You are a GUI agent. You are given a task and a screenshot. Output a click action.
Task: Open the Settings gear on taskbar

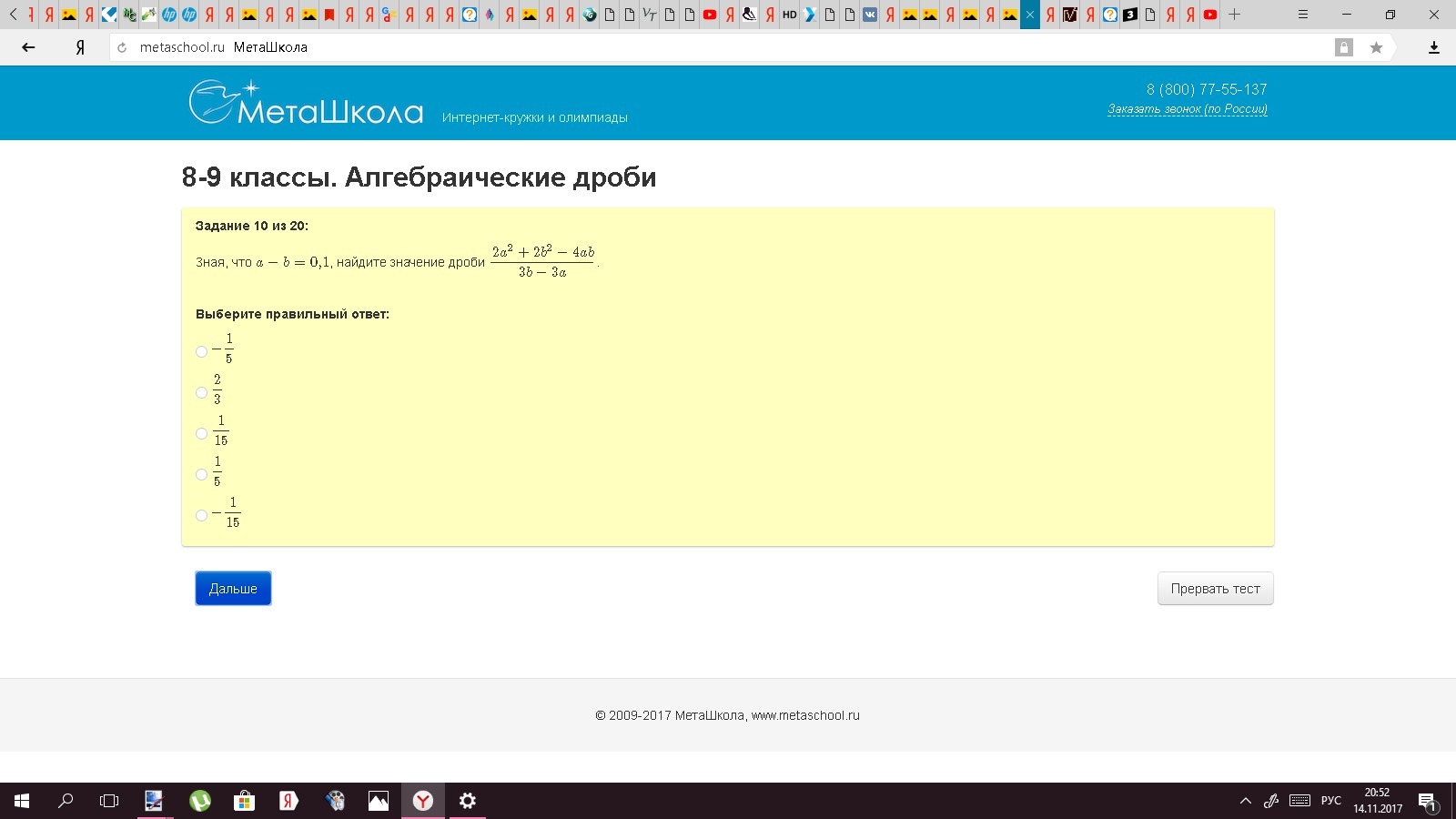[x=467, y=801]
